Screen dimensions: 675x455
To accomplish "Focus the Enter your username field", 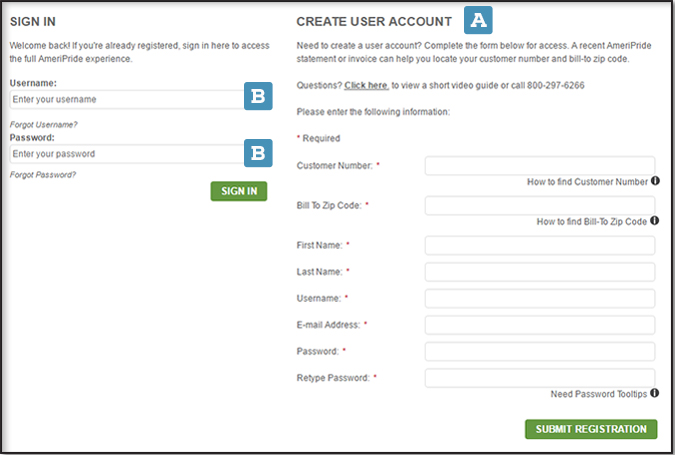I will click(125, 100).
